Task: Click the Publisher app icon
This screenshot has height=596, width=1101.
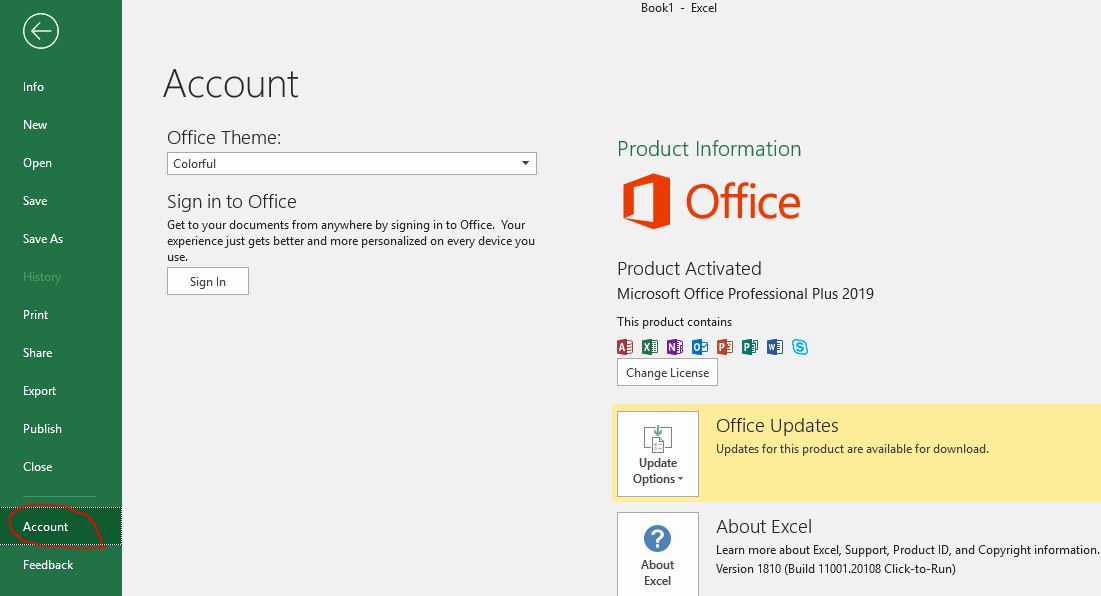Action: tap(750, 347)
